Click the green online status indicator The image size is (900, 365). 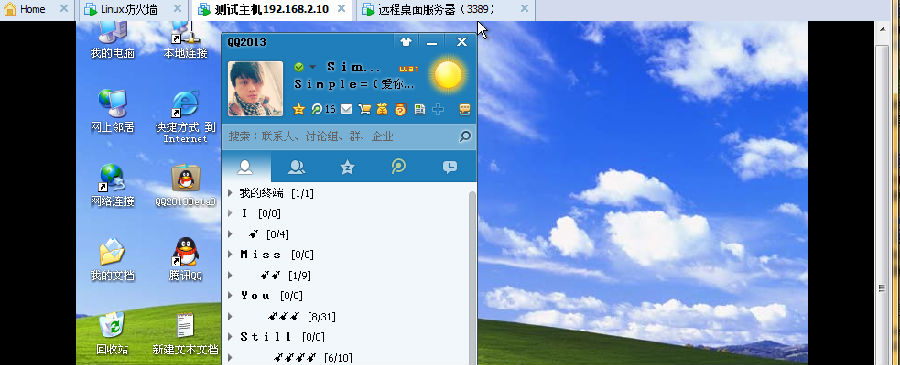pos(299,67)
